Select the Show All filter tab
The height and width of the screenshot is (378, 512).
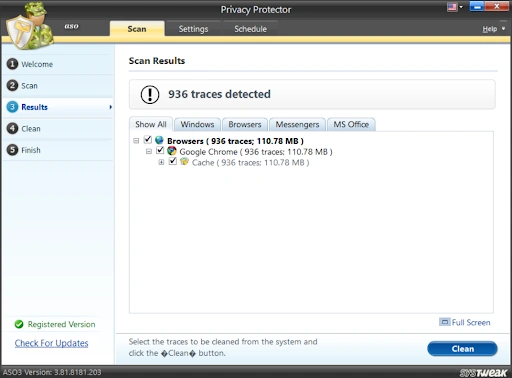151,124
